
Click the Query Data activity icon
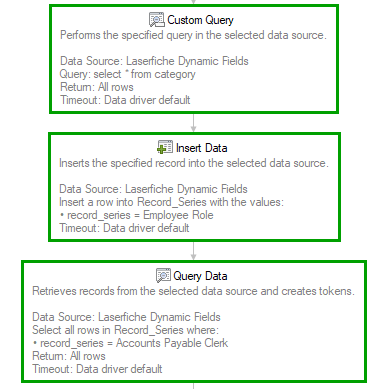[x=163, y=276]
